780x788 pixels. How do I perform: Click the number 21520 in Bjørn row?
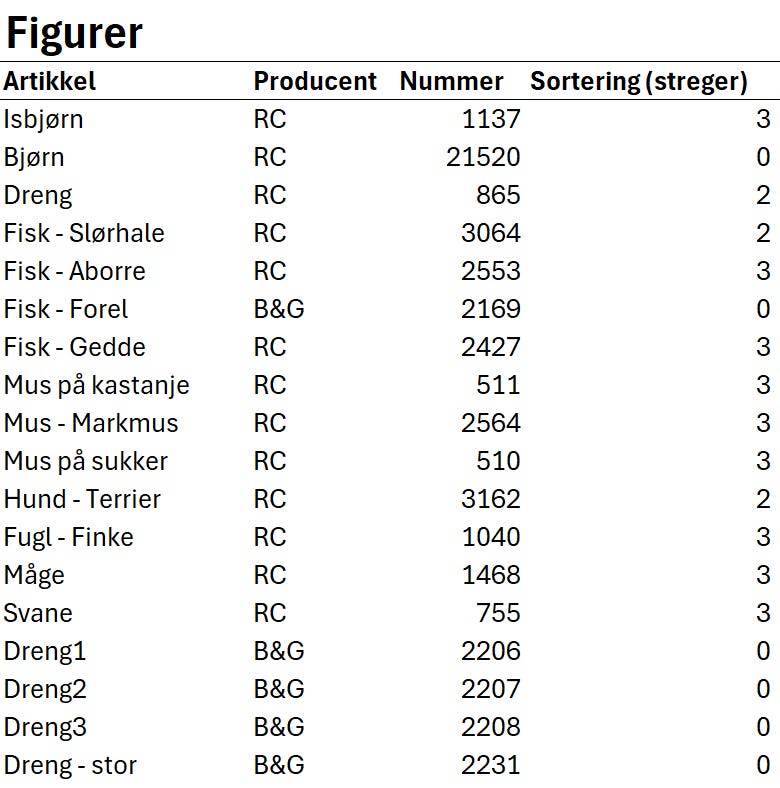tap(482, 157)
